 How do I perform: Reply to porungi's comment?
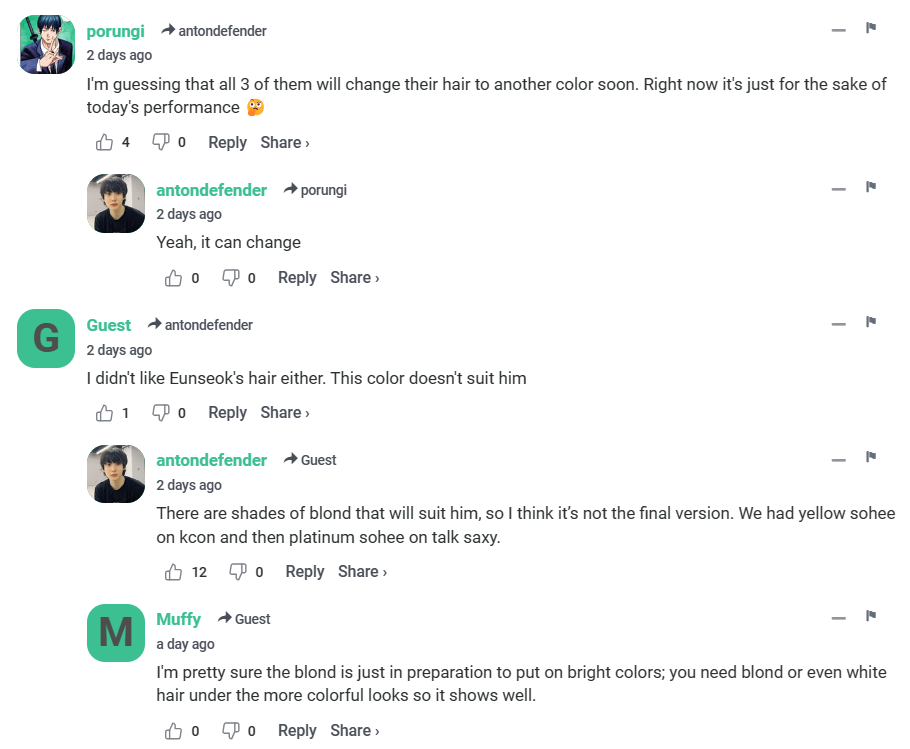tap(227, 143)
